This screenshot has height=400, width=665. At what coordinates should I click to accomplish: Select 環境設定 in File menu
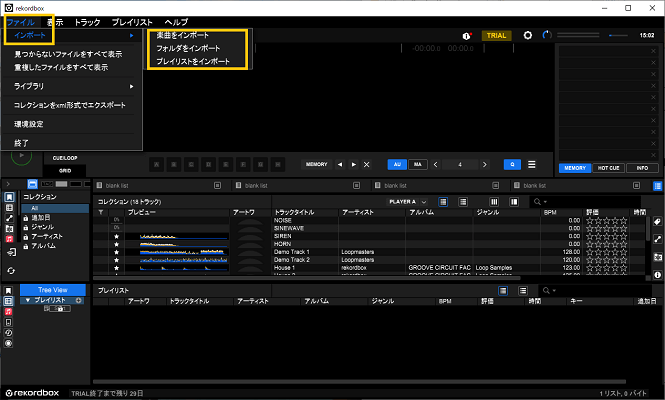(29, 124)
